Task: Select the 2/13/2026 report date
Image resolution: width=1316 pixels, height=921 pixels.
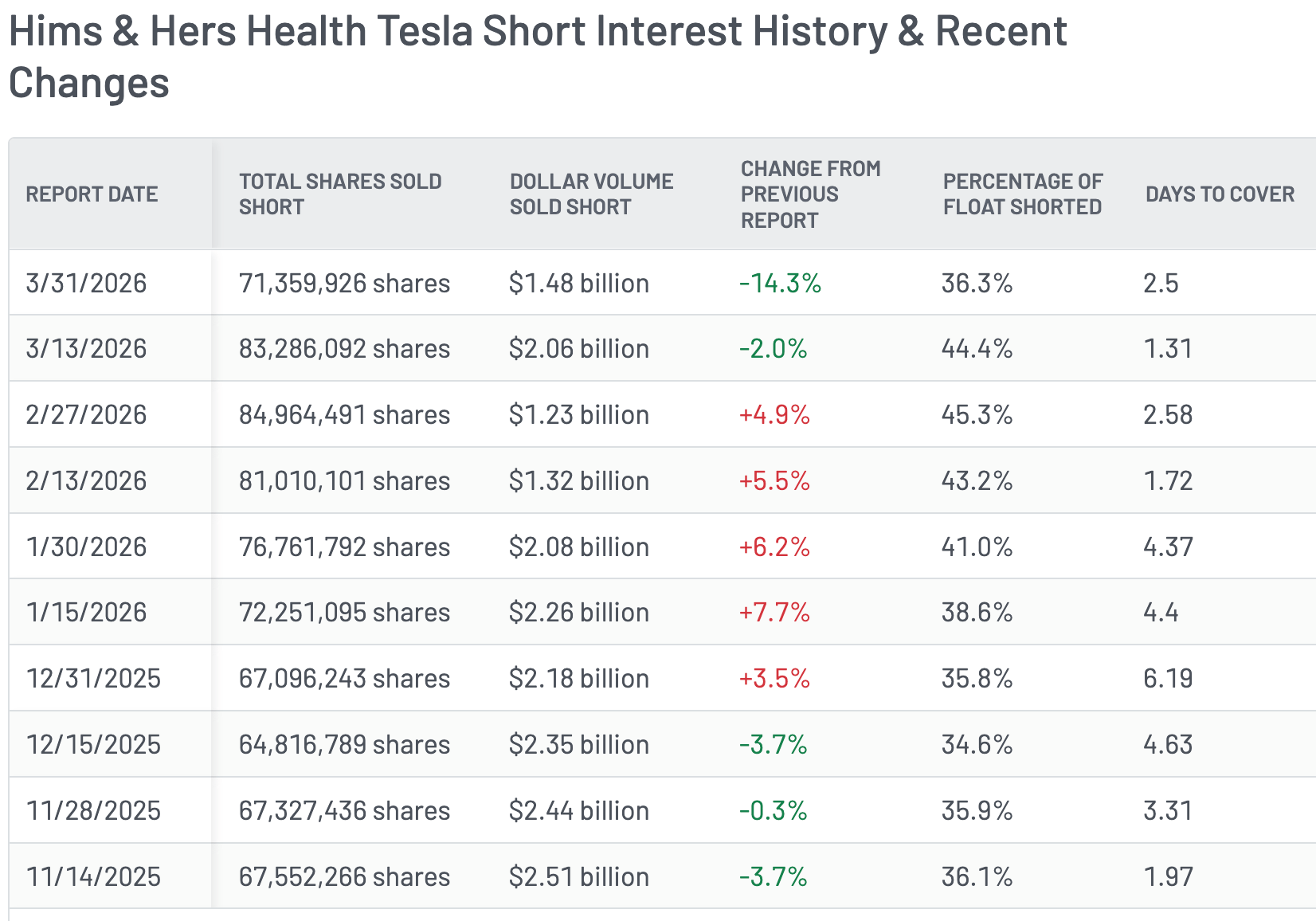Action: click(86, 481)
